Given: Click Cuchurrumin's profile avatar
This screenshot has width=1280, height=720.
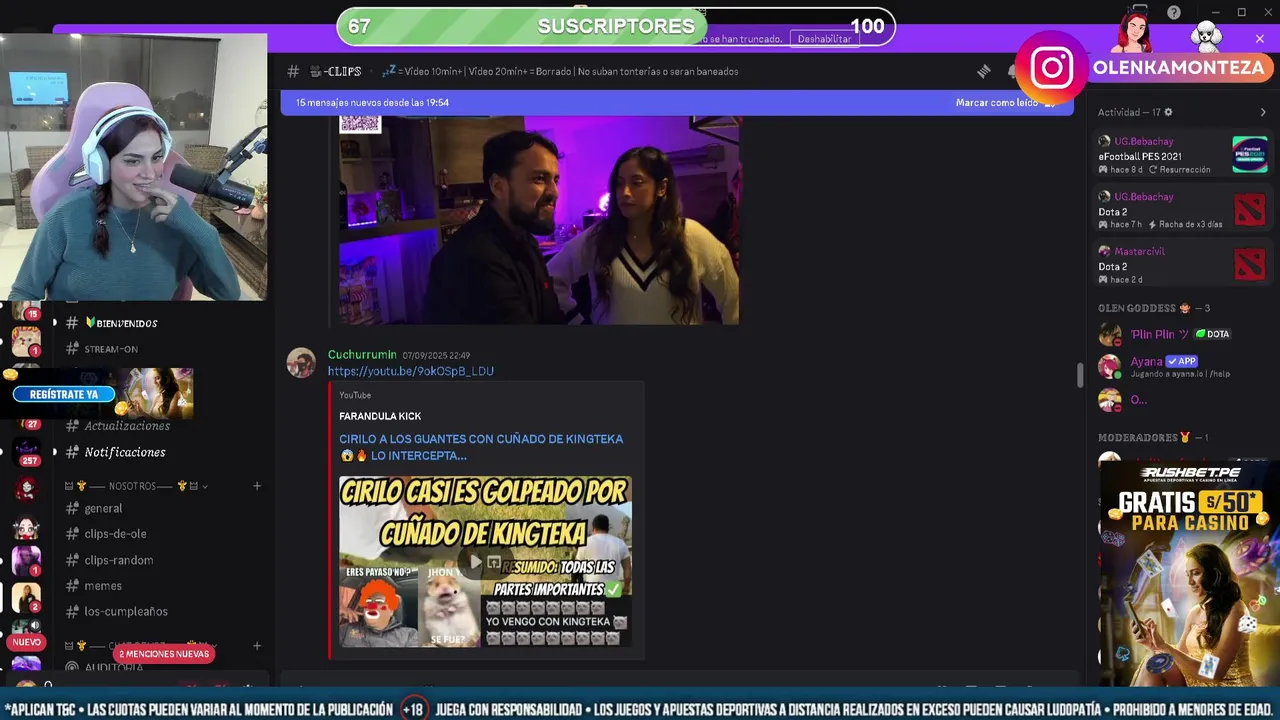Looking at the screenshot, I should [301, 363].
